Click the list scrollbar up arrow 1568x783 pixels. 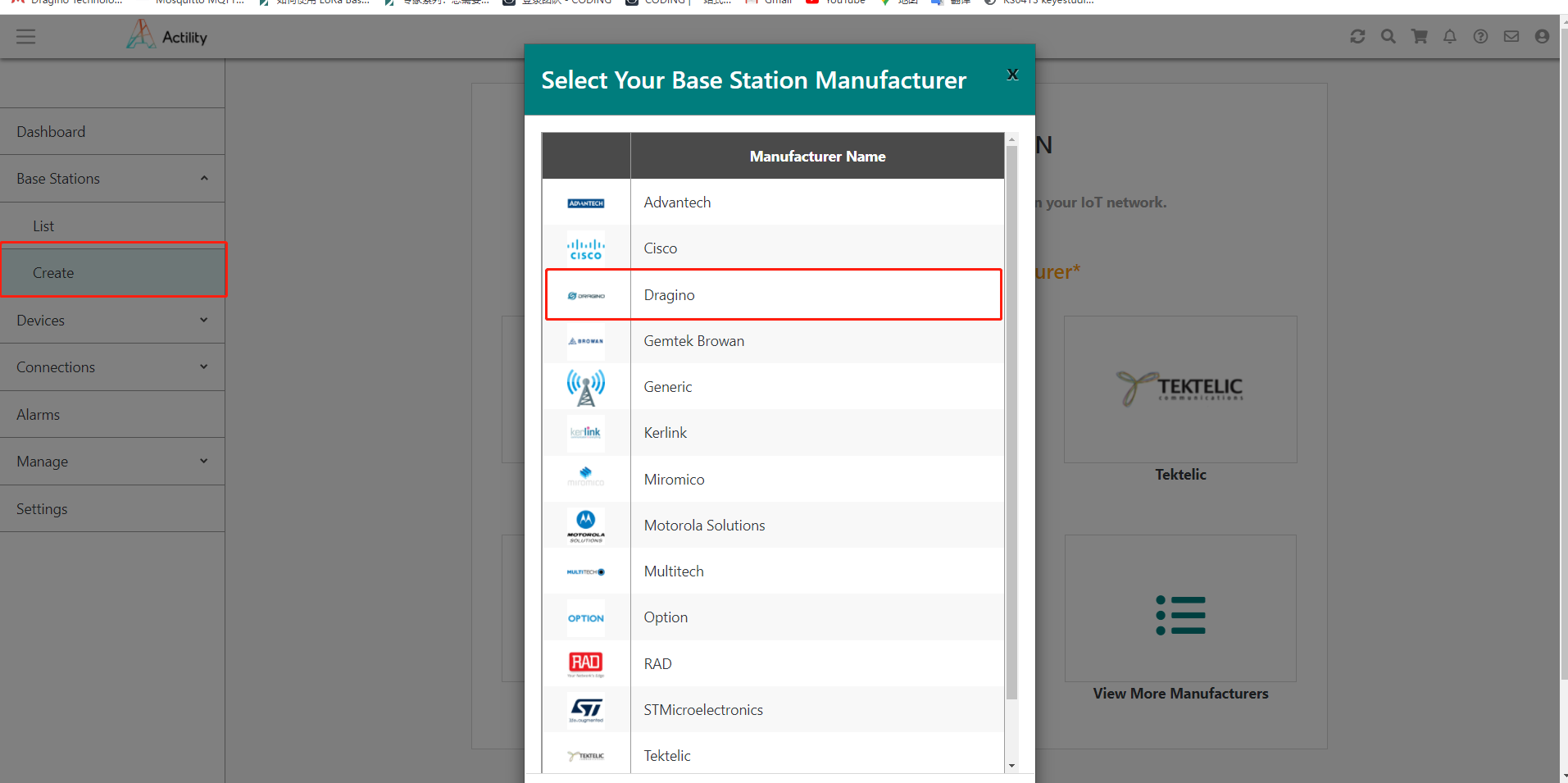coord(1011,139)
